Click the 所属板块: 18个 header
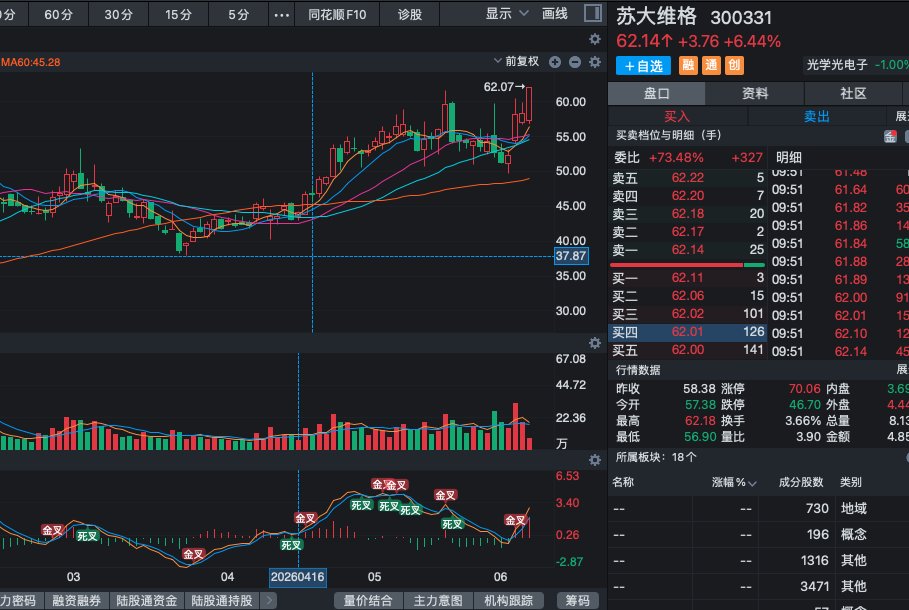909x610 pixels. click(656, 457)
